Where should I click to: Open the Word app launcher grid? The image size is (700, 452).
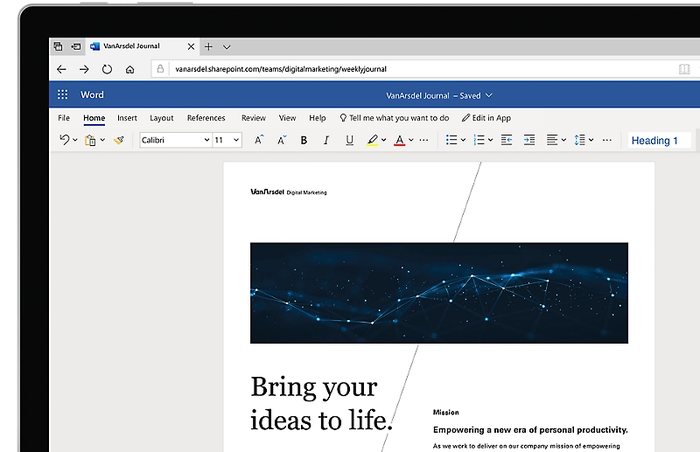pyautogui.click(x=62, y=96)
